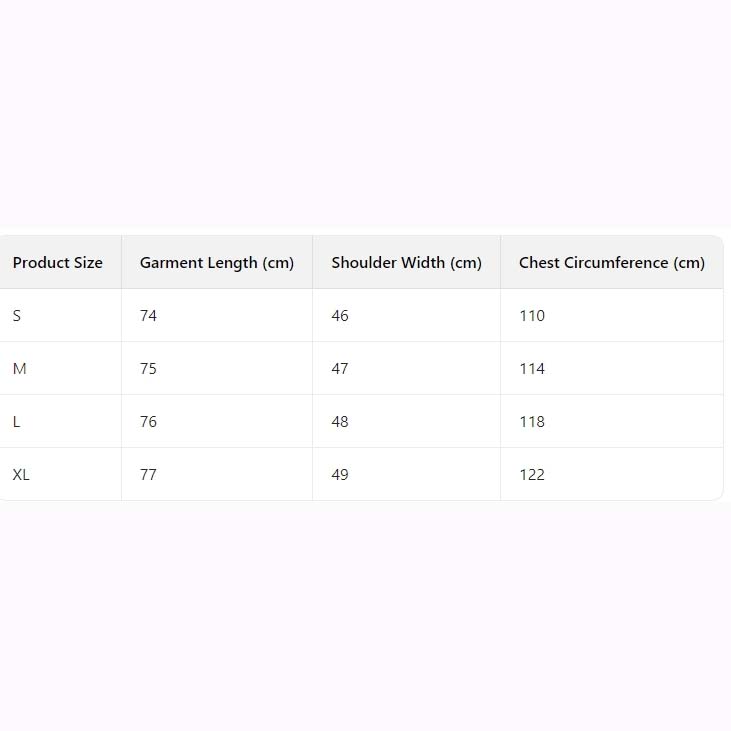Screen dimensions: 731x731
Task: Click shoulder width value 49
Action: (x=340, y=475)
